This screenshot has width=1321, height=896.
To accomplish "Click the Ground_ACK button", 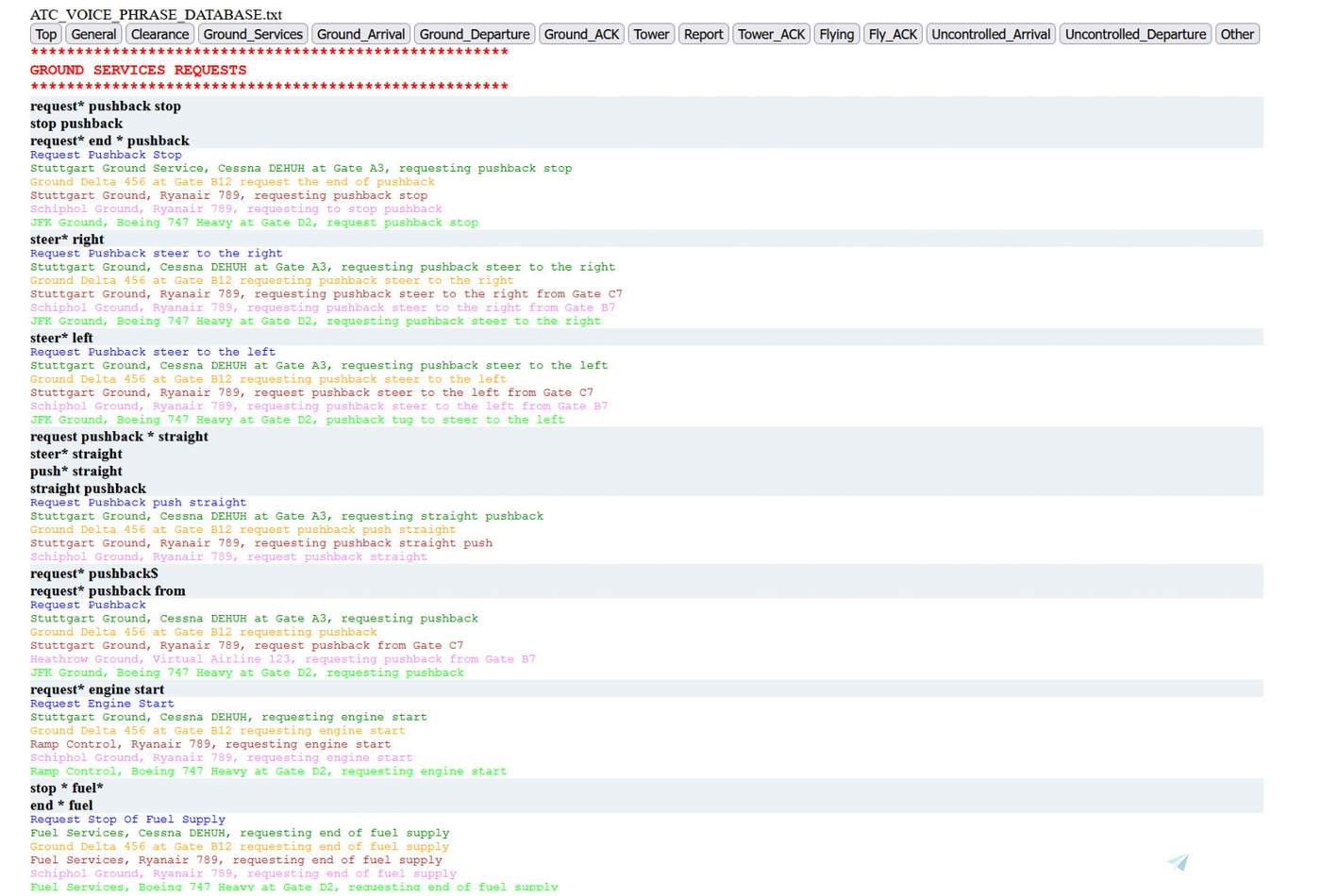I will click(581, 35).
